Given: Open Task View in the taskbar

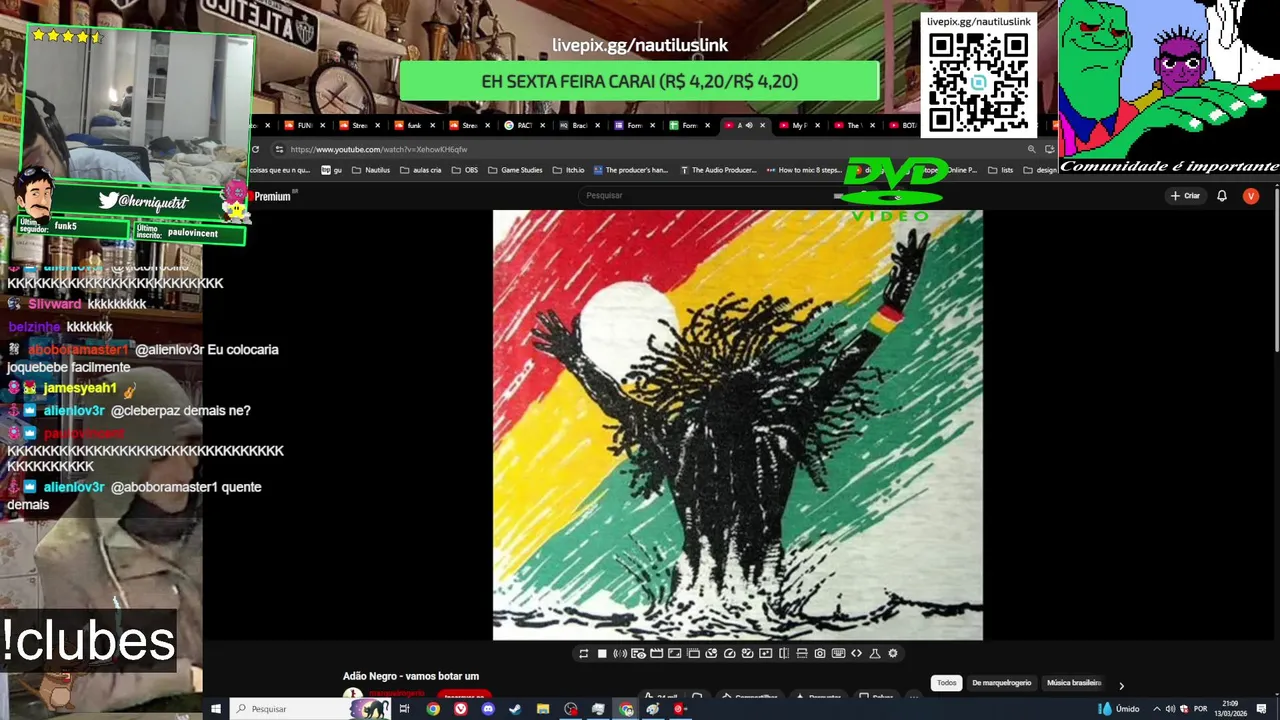Looking at the screenshot, I should tap(404, 709).
